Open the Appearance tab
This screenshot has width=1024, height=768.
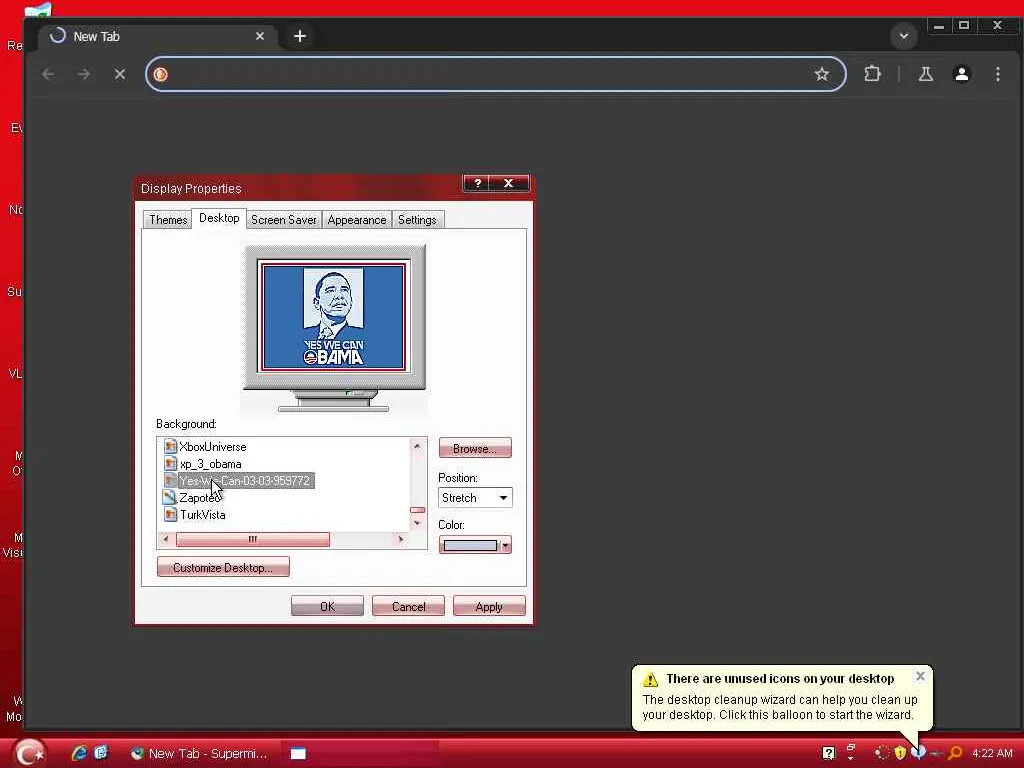[357, 219]
